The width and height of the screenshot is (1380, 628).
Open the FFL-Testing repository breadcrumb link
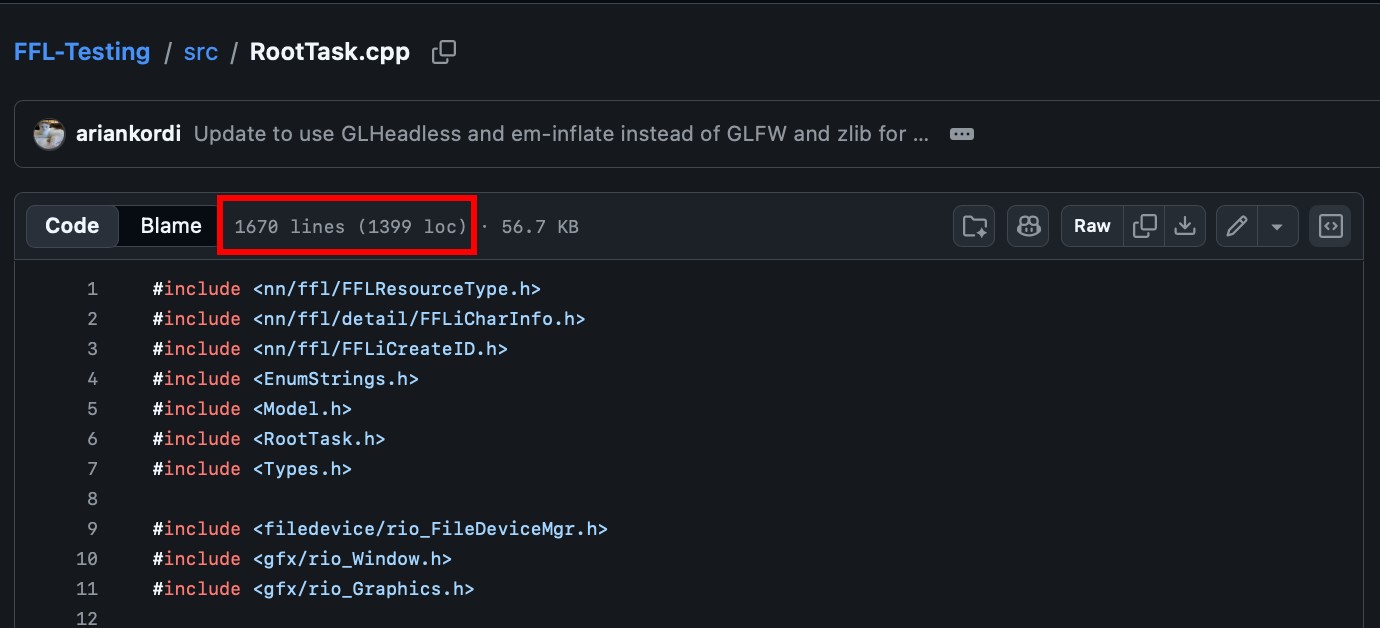[x=82, y=52]
